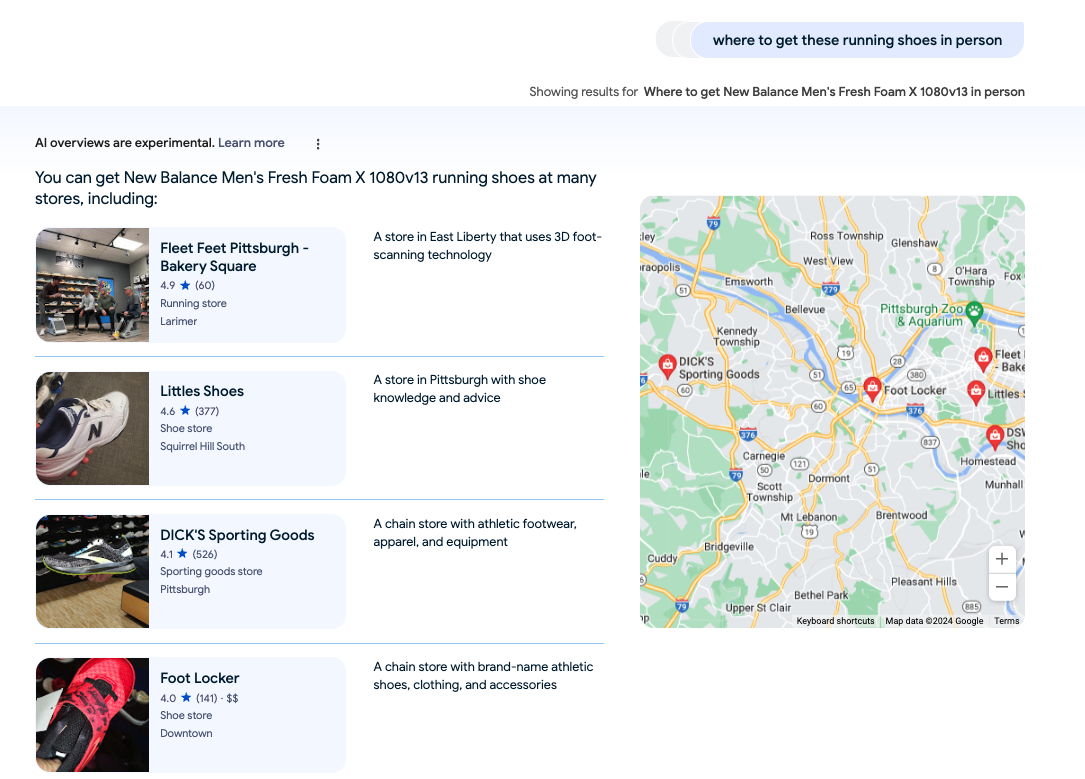
Task: Click 'AI overviews are experimental' notice text
Action: click(125, 143)
